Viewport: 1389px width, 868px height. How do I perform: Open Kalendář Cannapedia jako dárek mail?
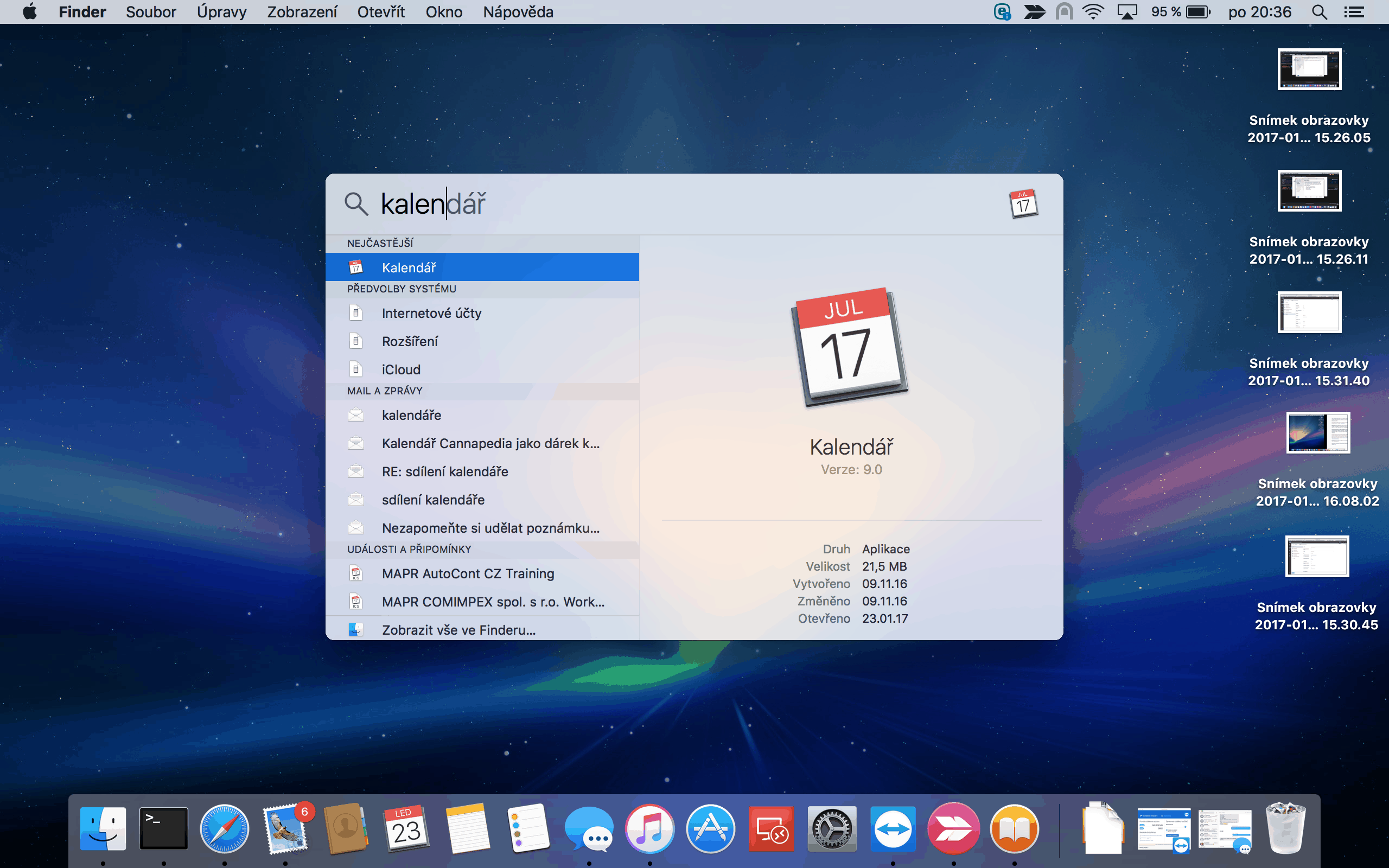[x=482, y=443]
